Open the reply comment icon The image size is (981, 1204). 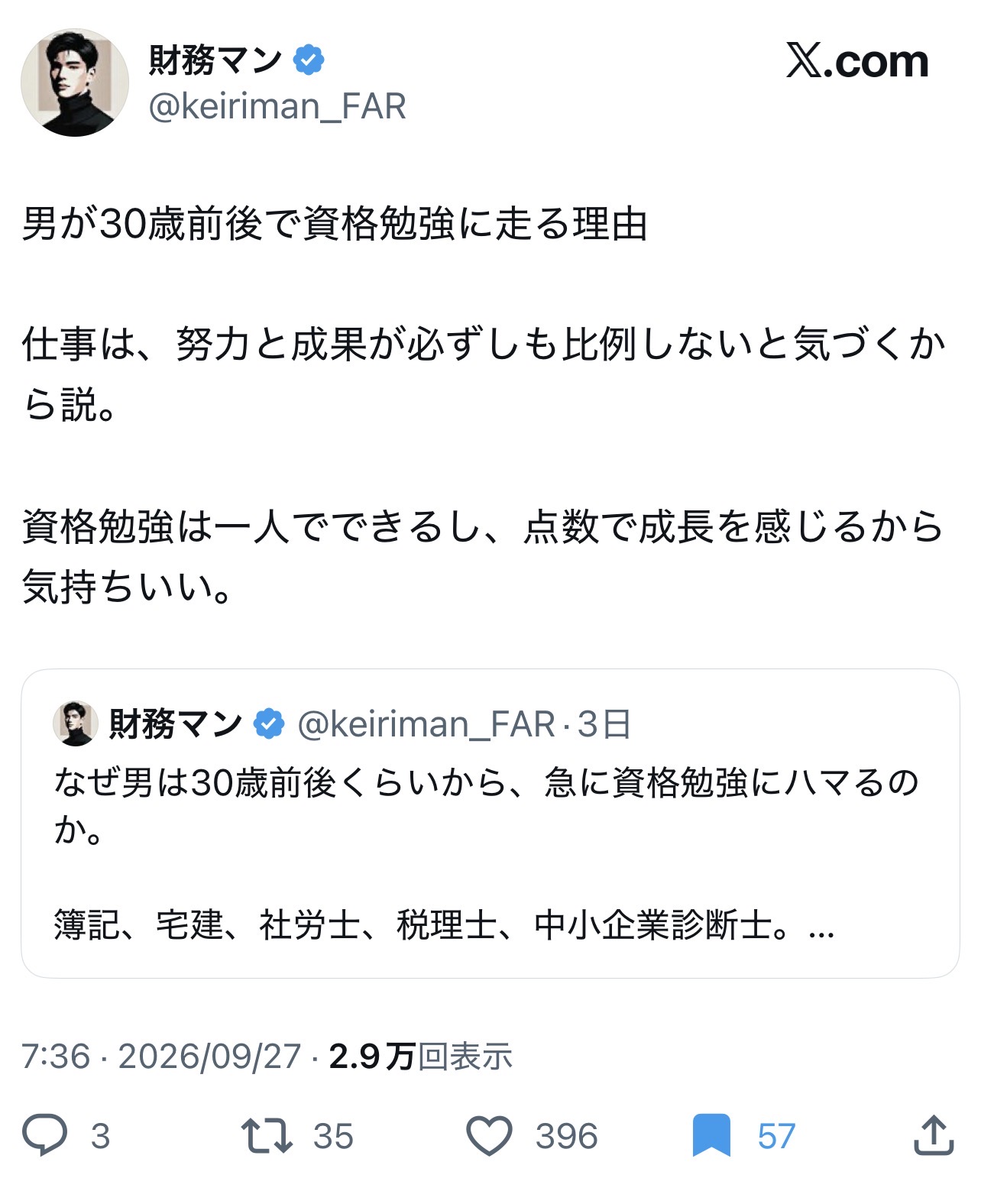tap(44, 1135)
